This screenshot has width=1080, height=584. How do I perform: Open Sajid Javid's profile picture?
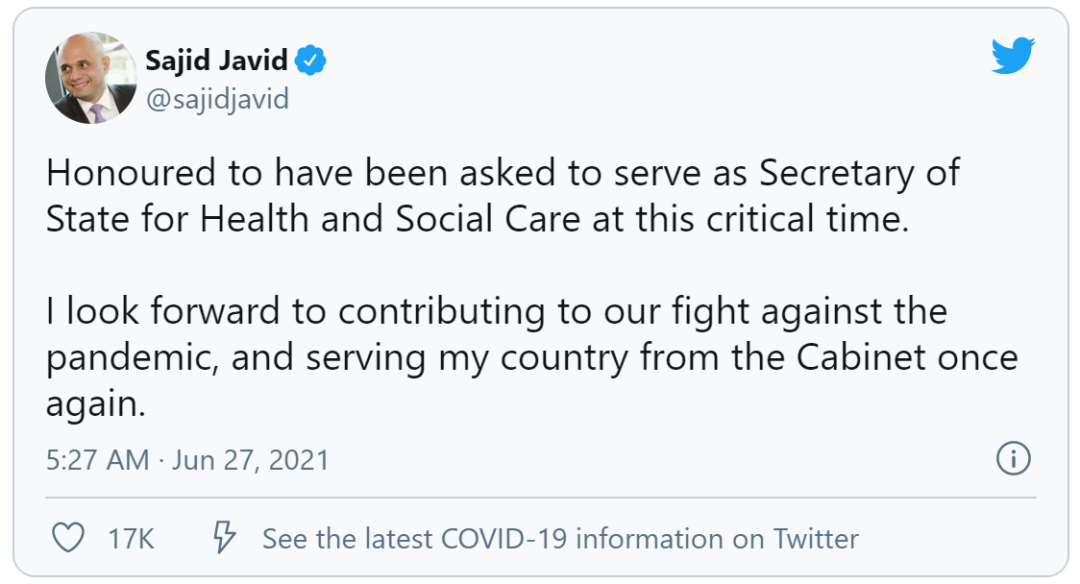coord(91,78)
